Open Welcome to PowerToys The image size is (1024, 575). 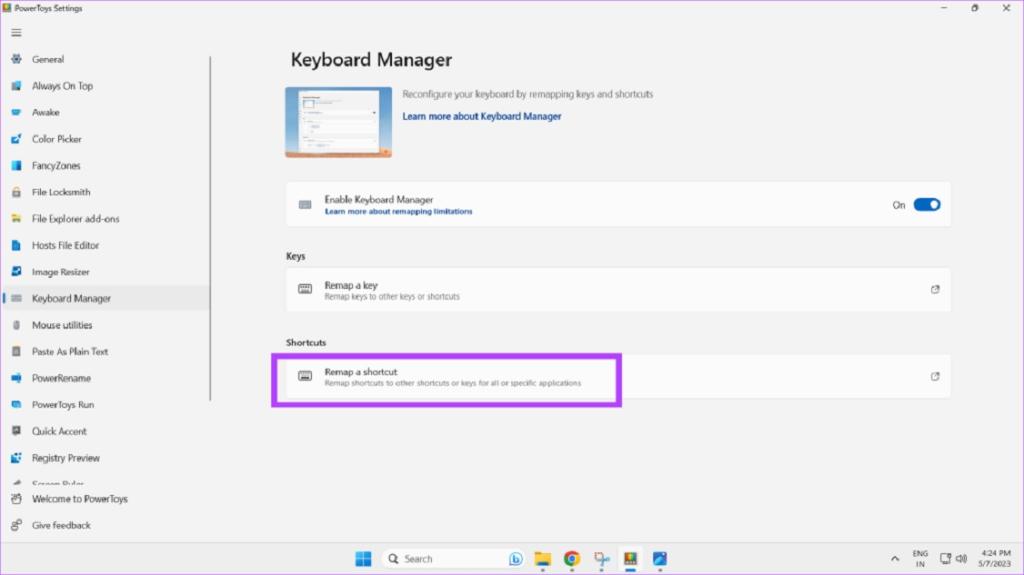coord(106,499)
